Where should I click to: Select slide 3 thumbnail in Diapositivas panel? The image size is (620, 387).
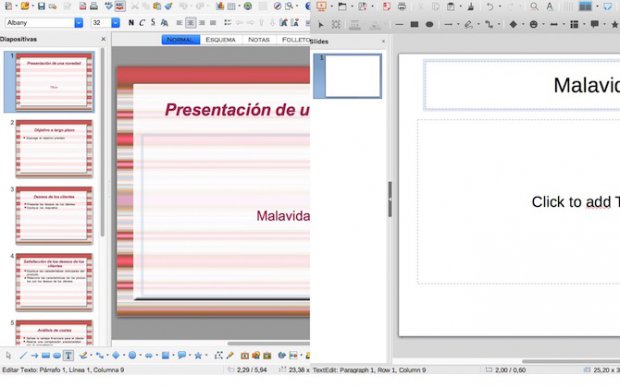point(54,216)
